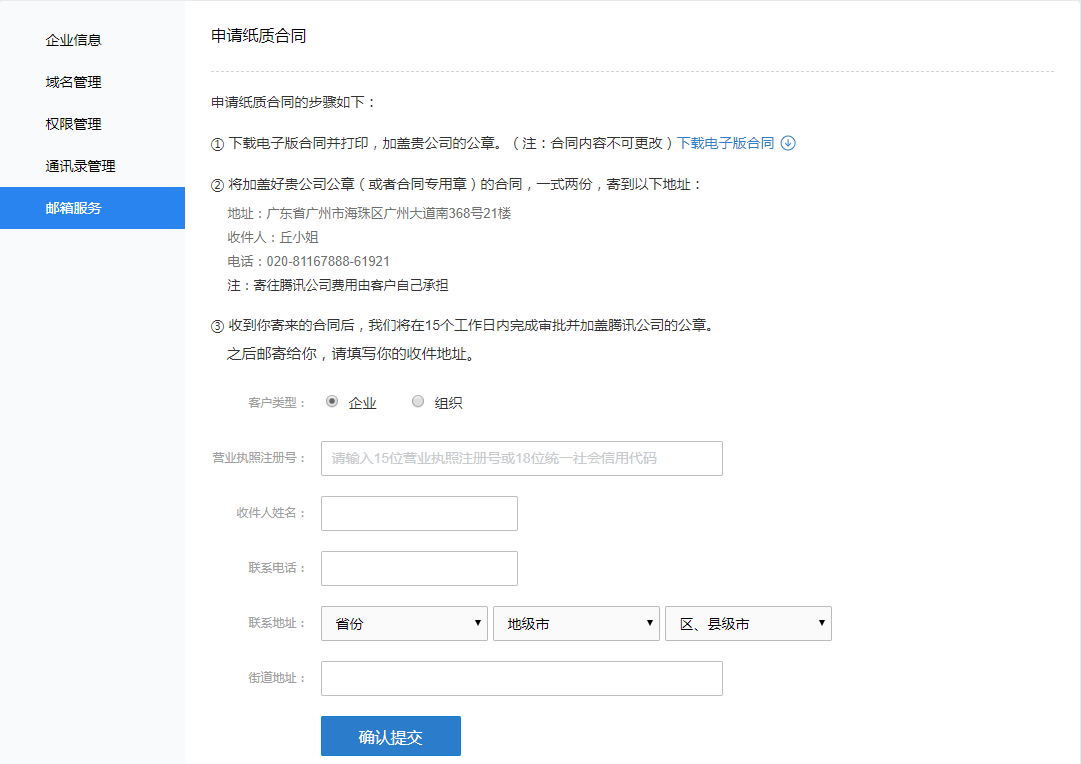Open the 下载电子版合同 link
This screenshot has height=764, width=1081.
(x=726, y=143)
